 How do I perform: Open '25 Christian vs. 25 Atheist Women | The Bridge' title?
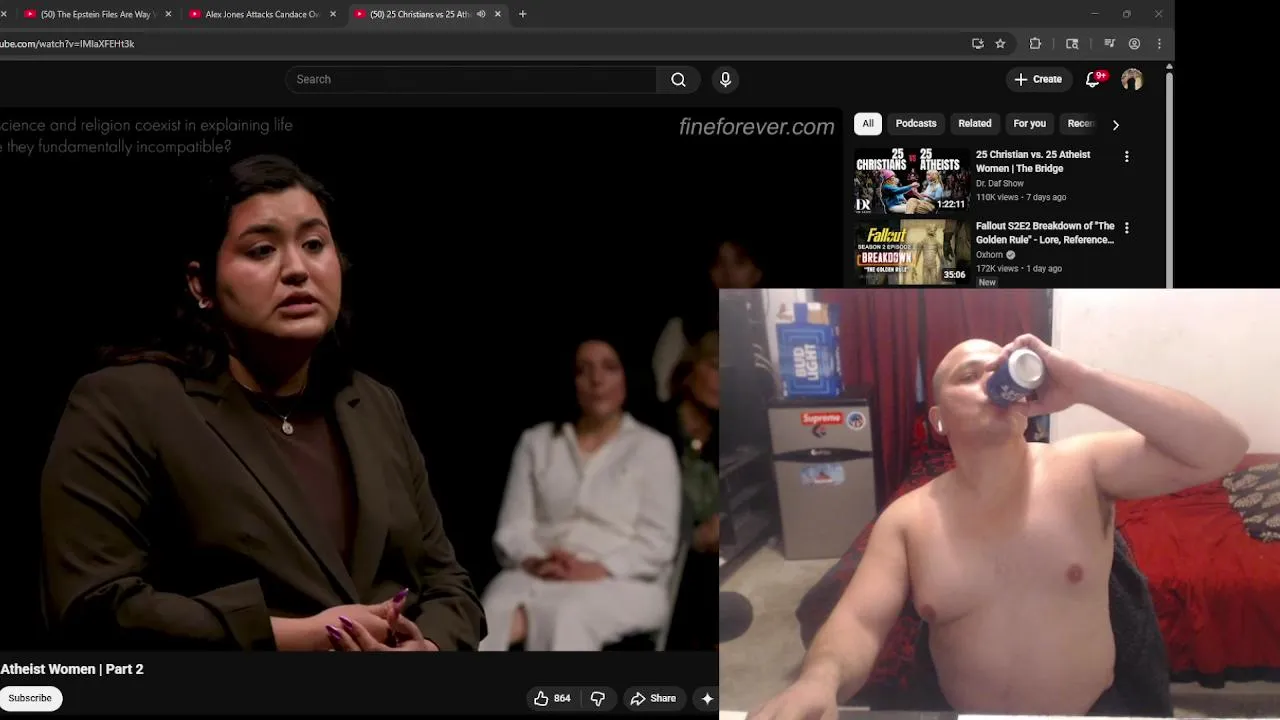coord(1033,162)
